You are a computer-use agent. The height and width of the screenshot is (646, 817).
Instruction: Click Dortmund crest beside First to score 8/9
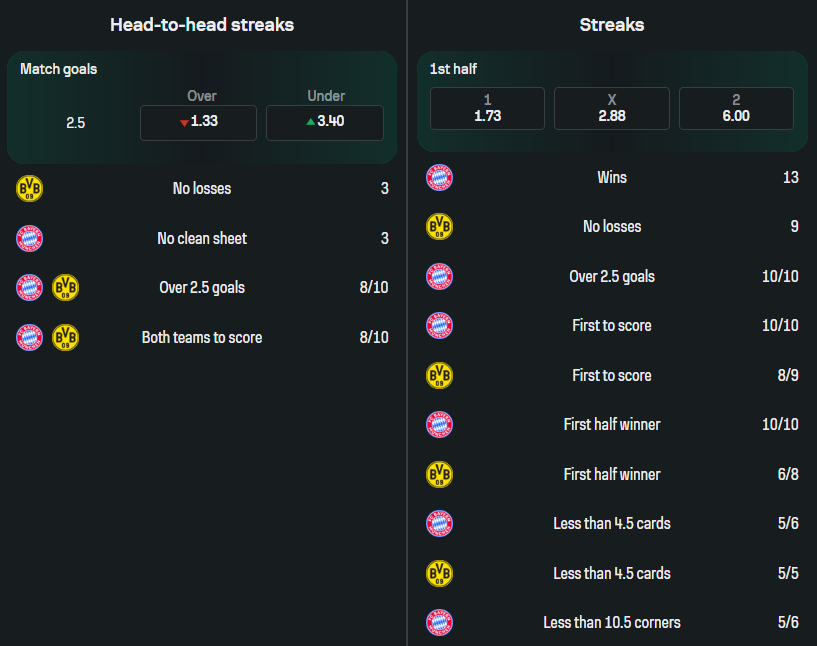tap(440, 375)
